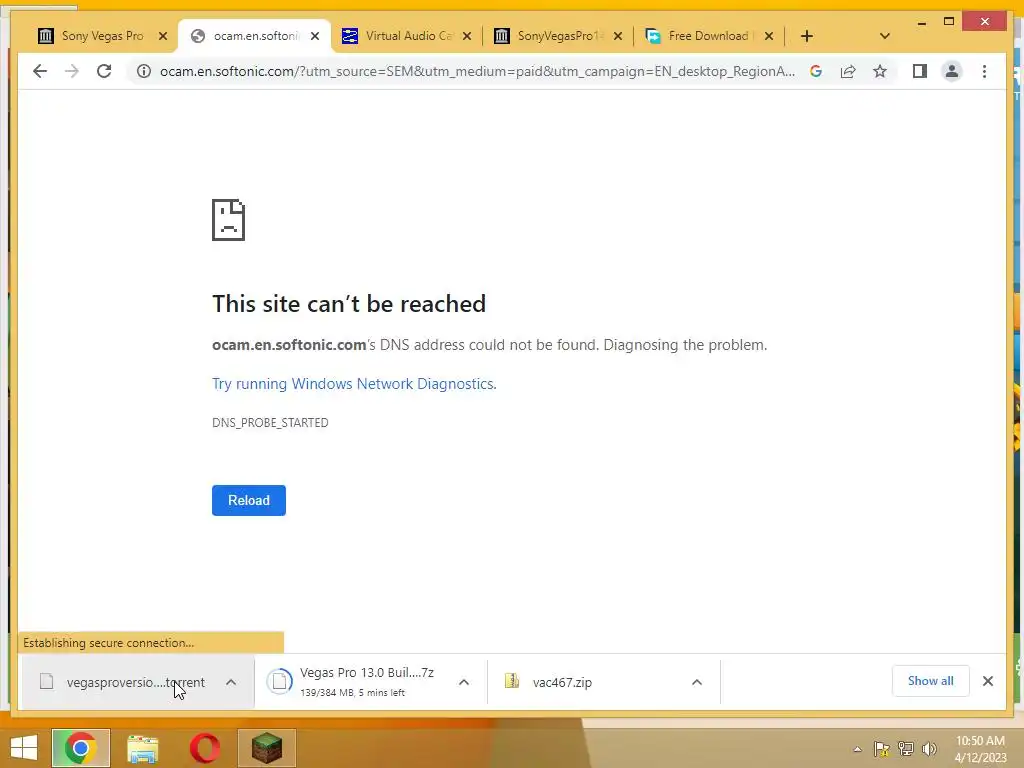Reload the page using the toolbar refresh icon
This screenshot has width=1024, height=768.
pyautogui.click(x=104, y=71)
